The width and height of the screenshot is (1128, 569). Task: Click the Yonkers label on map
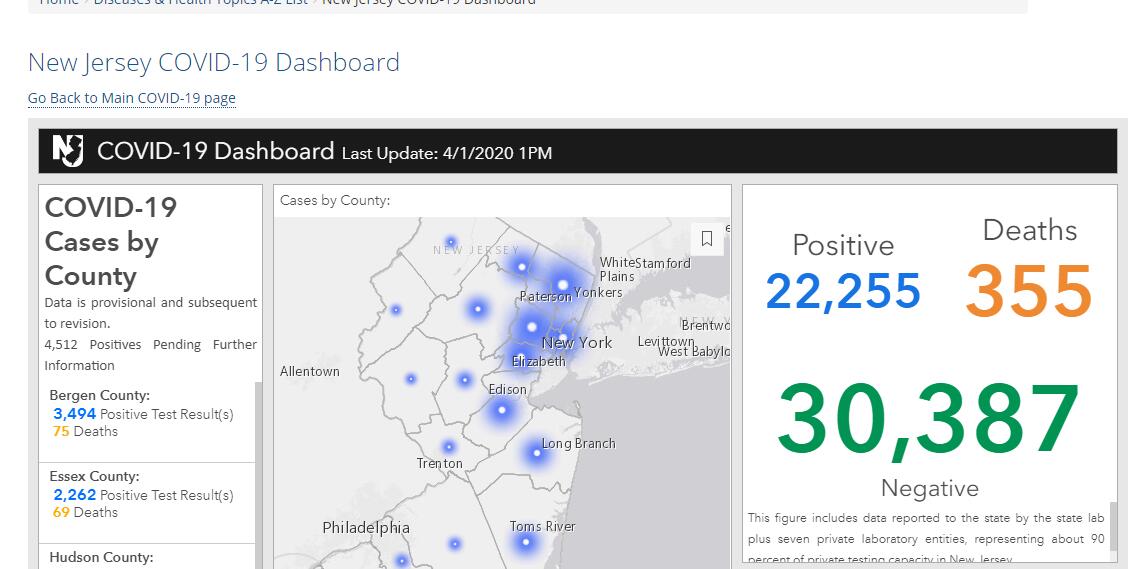(x=599, y=292)
